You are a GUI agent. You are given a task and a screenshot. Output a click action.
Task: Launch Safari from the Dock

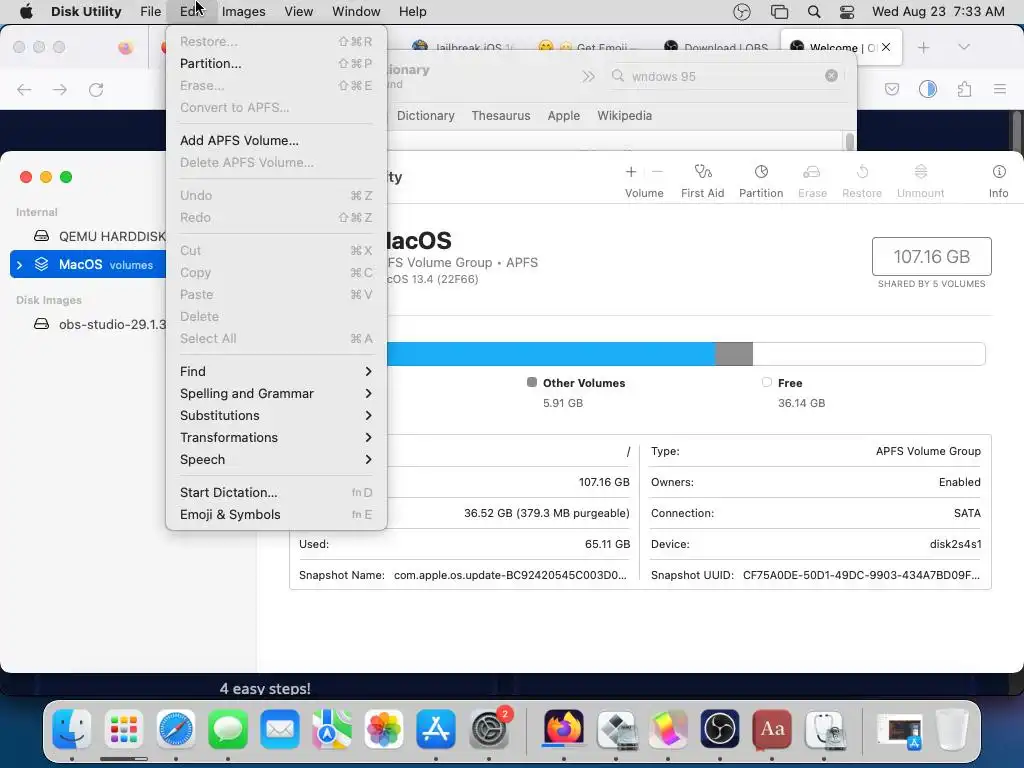176,729
